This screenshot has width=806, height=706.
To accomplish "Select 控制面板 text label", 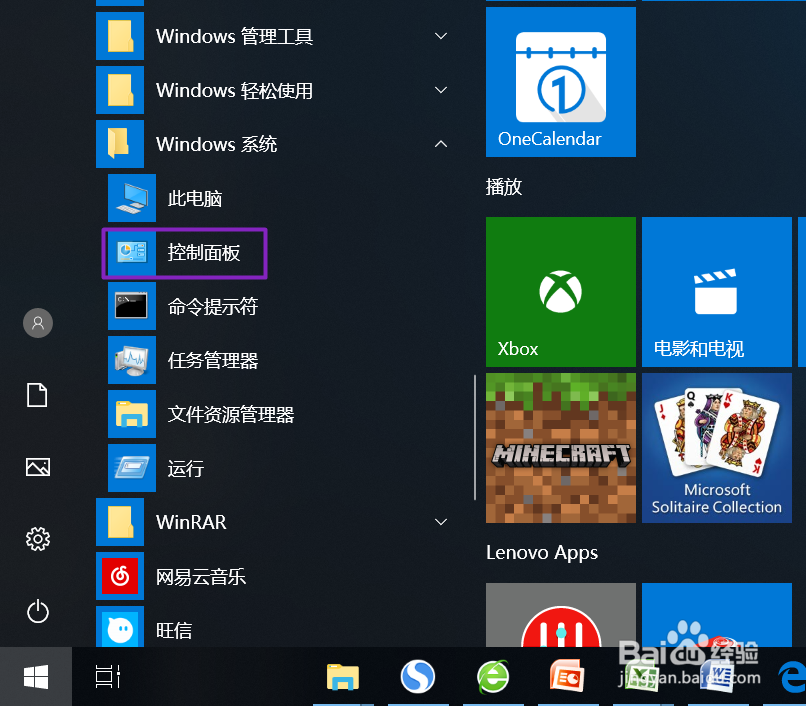I will 204,252.
